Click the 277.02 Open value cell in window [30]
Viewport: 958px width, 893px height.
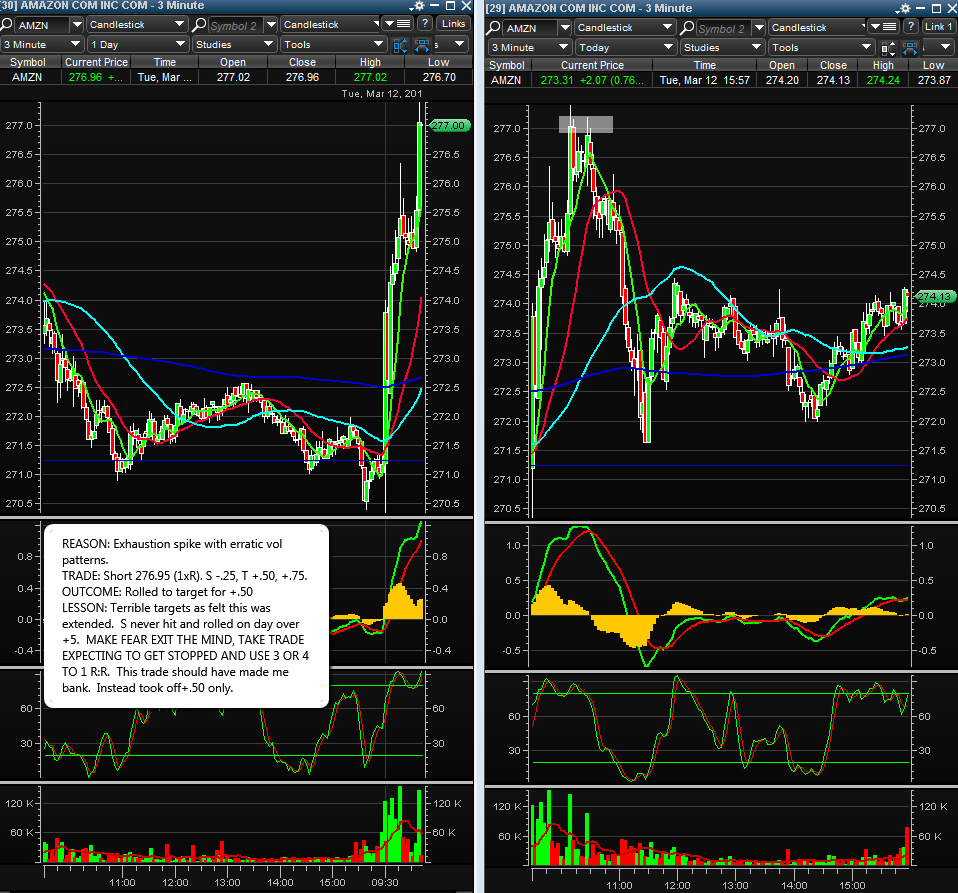pyautogui.click(x=233, y=77)
